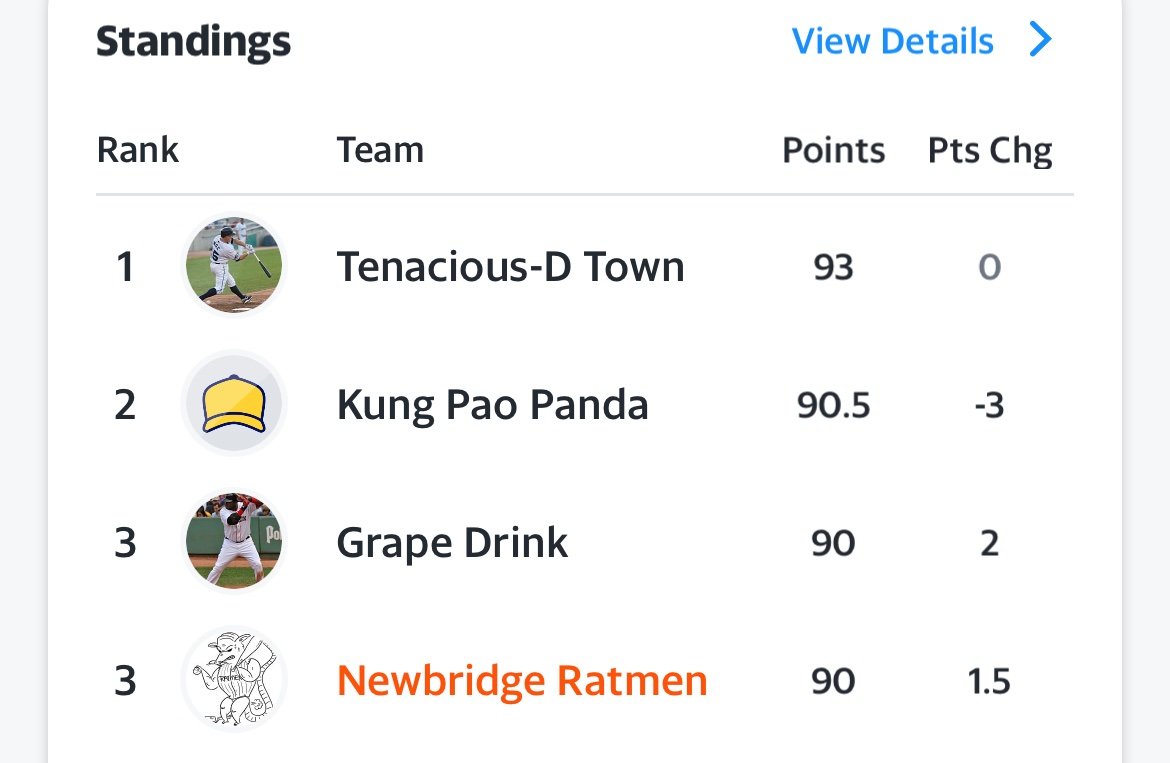Tap the blue chevron beside View Details
Viewport: 1170px width, 763px height.
[x=1041, y=40]
